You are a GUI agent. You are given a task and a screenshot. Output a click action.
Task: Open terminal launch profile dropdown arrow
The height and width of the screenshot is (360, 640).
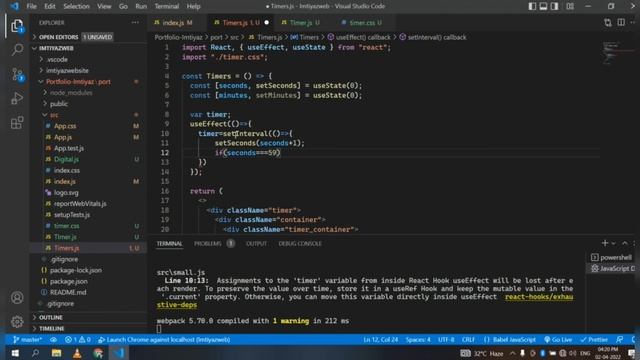[x=614, y=243]
